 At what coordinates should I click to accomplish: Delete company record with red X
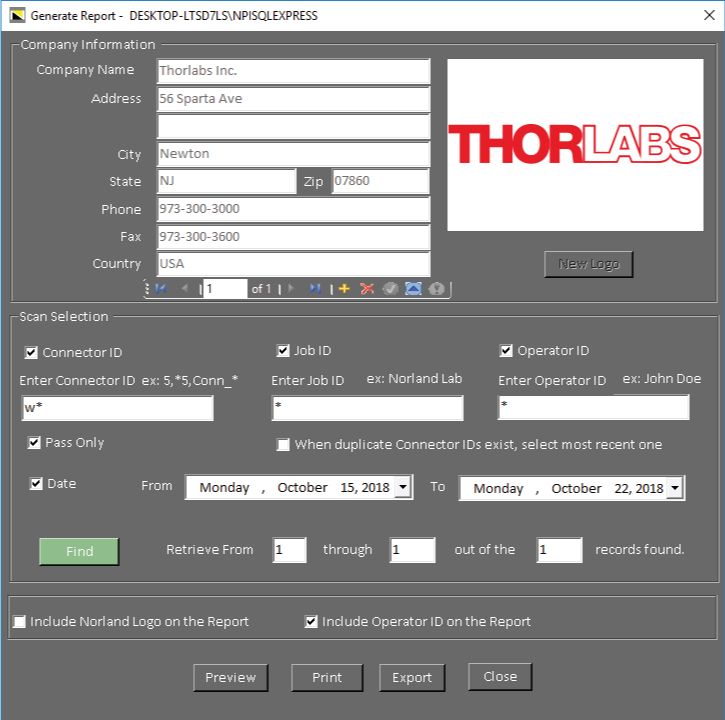pyautogui.click(x=367, y=289)
